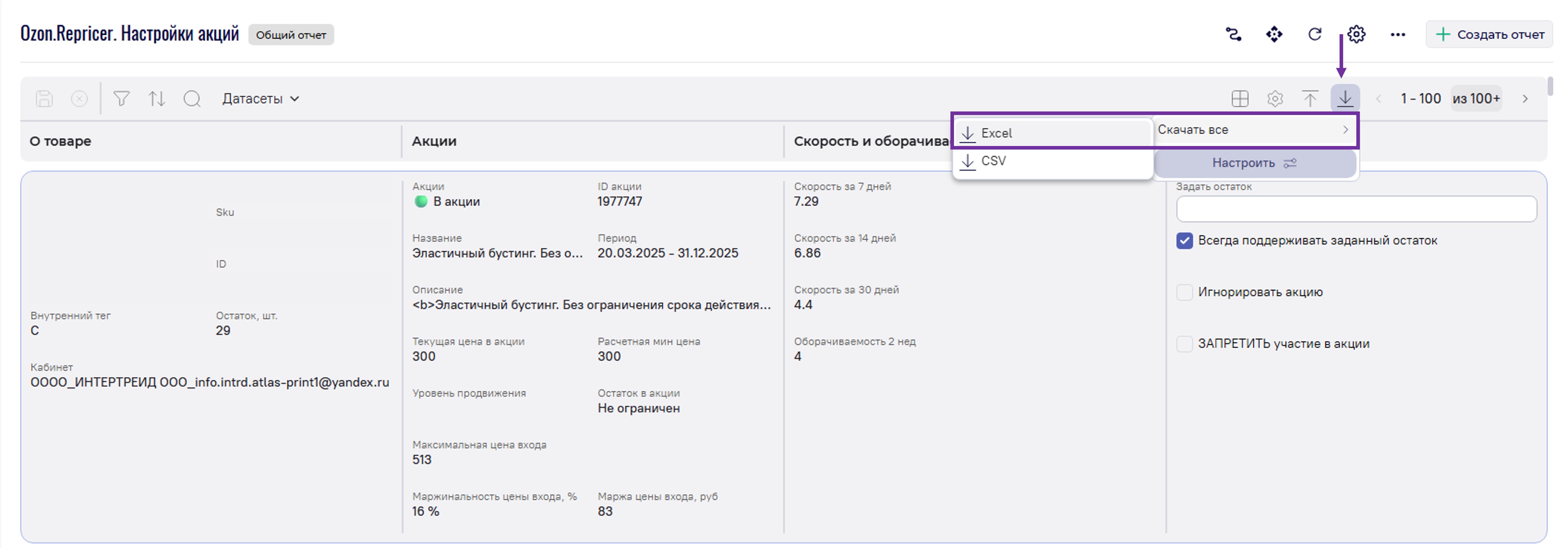Click the filter funnel icon
1568x548 pixels.
121,99
